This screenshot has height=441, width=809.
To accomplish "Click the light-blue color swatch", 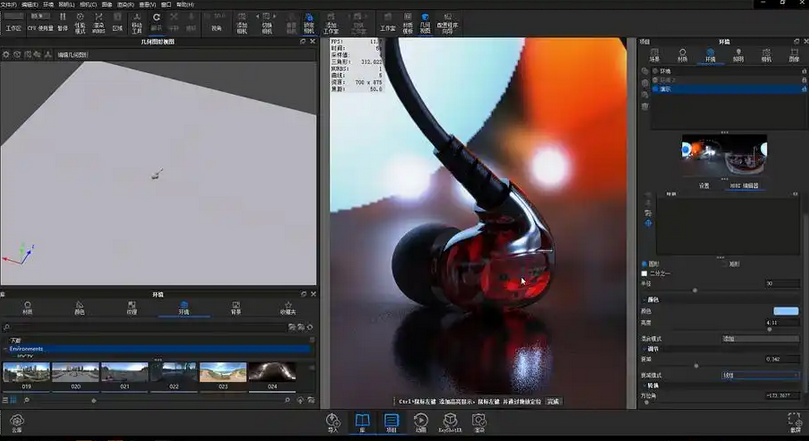I will 785,311.
